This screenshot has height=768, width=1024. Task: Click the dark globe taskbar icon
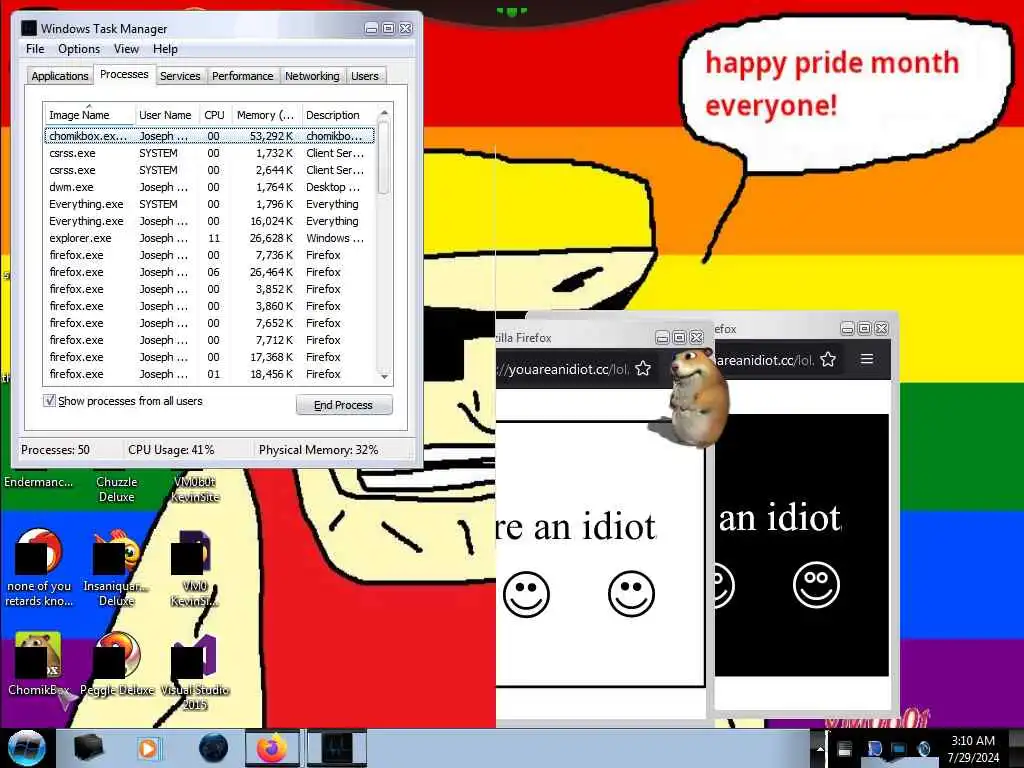[x=213, y=748]
